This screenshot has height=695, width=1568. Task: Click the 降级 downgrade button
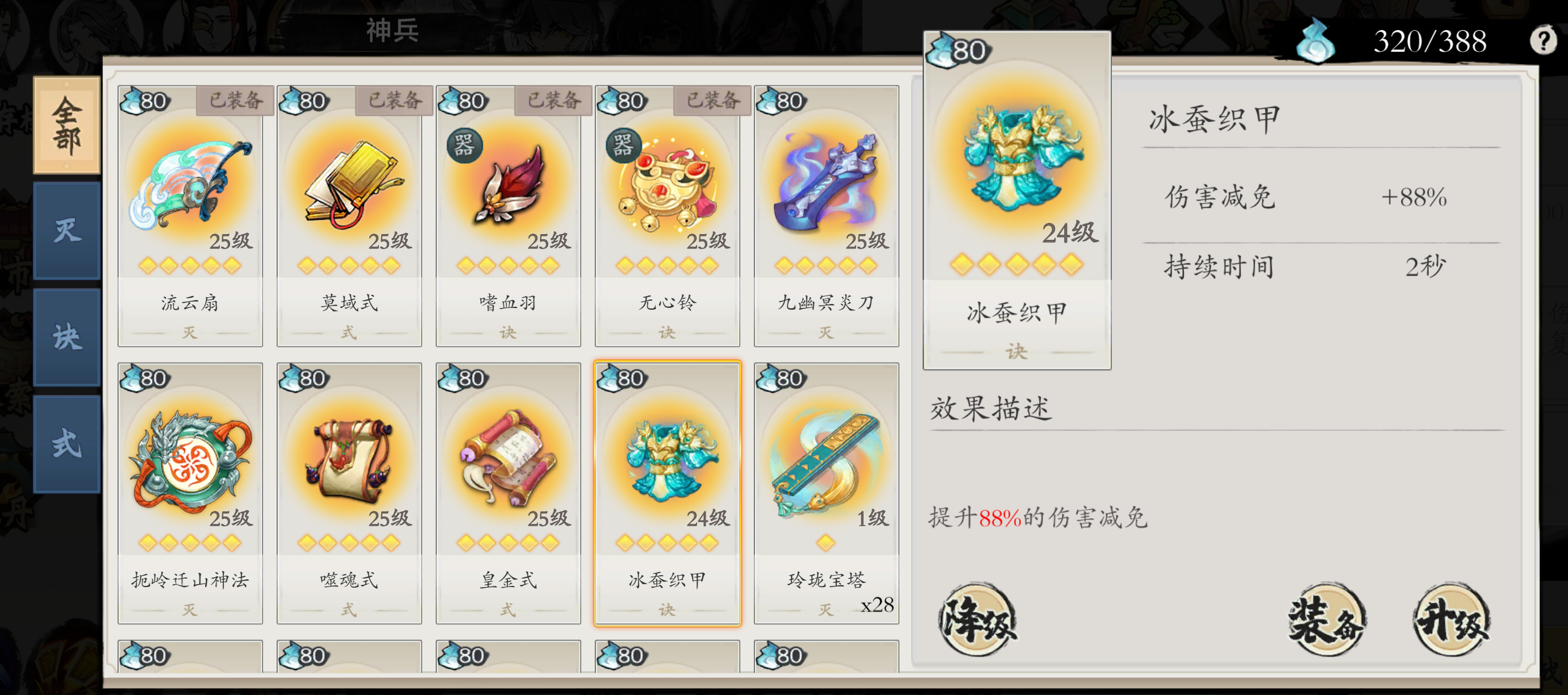pos(977,621)
